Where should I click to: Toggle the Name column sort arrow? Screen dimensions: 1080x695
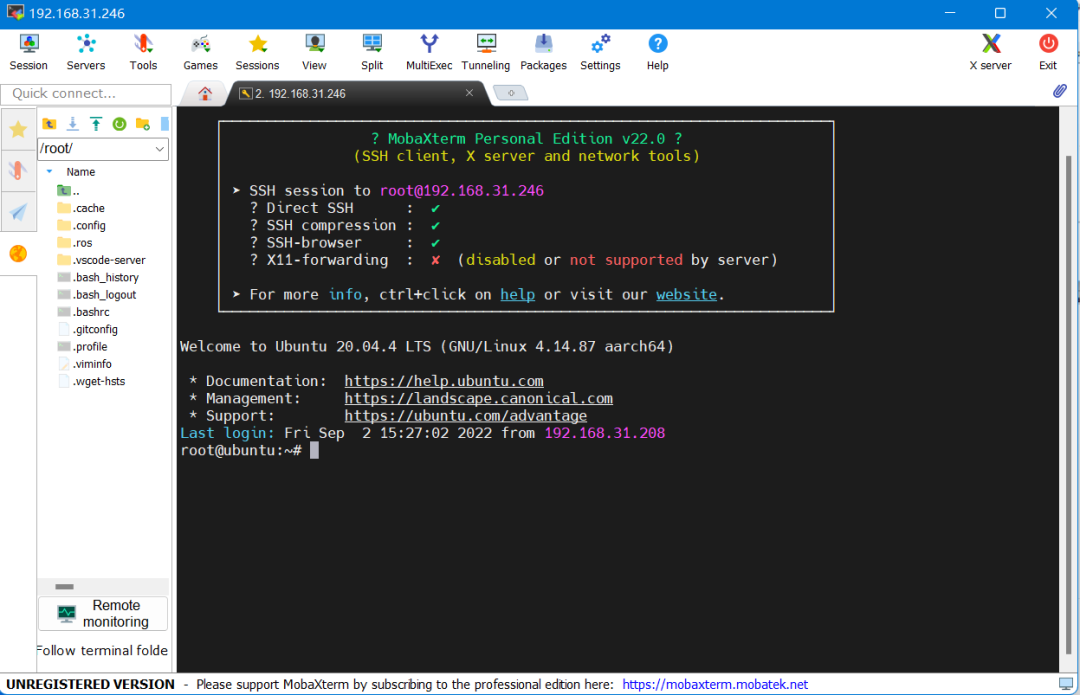tap(49, 172)
